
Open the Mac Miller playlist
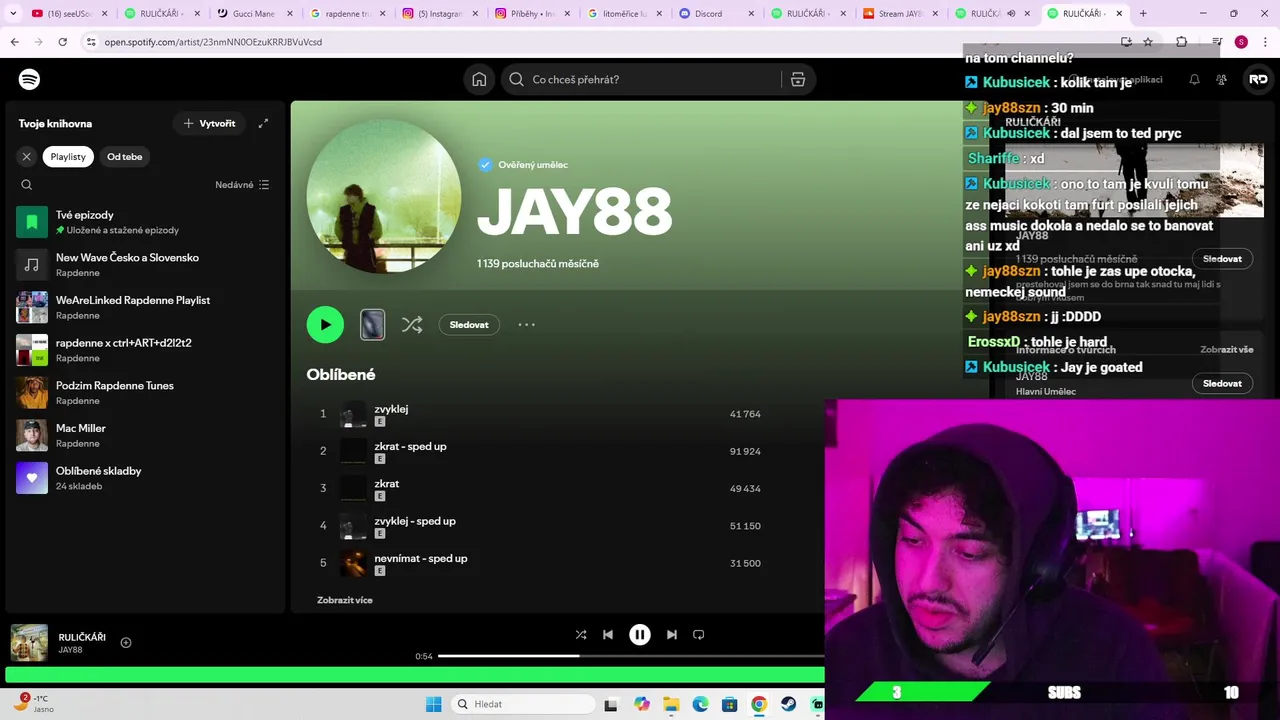(144, 435)
